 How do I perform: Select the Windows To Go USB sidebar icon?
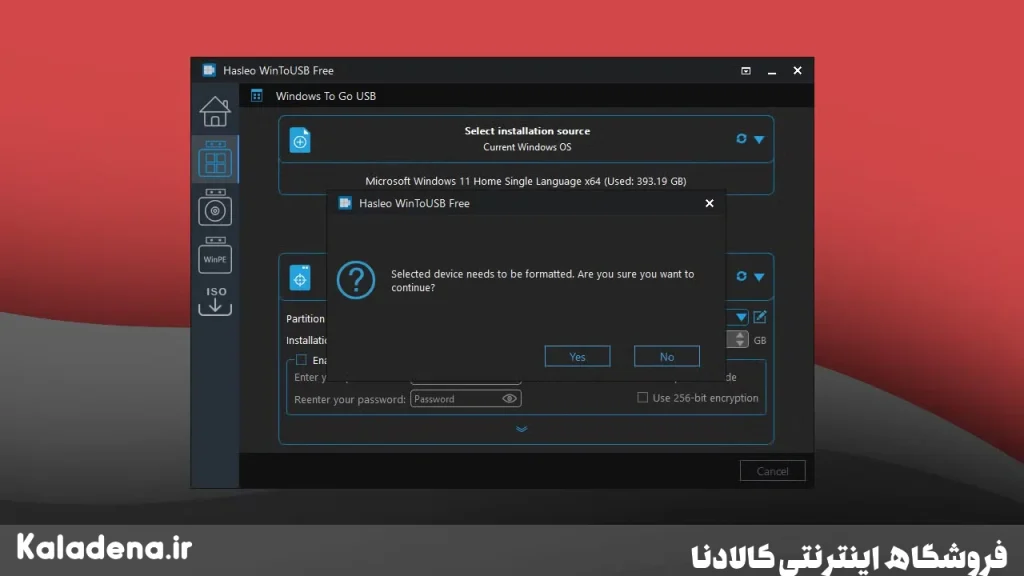click(x=215, y=159)
